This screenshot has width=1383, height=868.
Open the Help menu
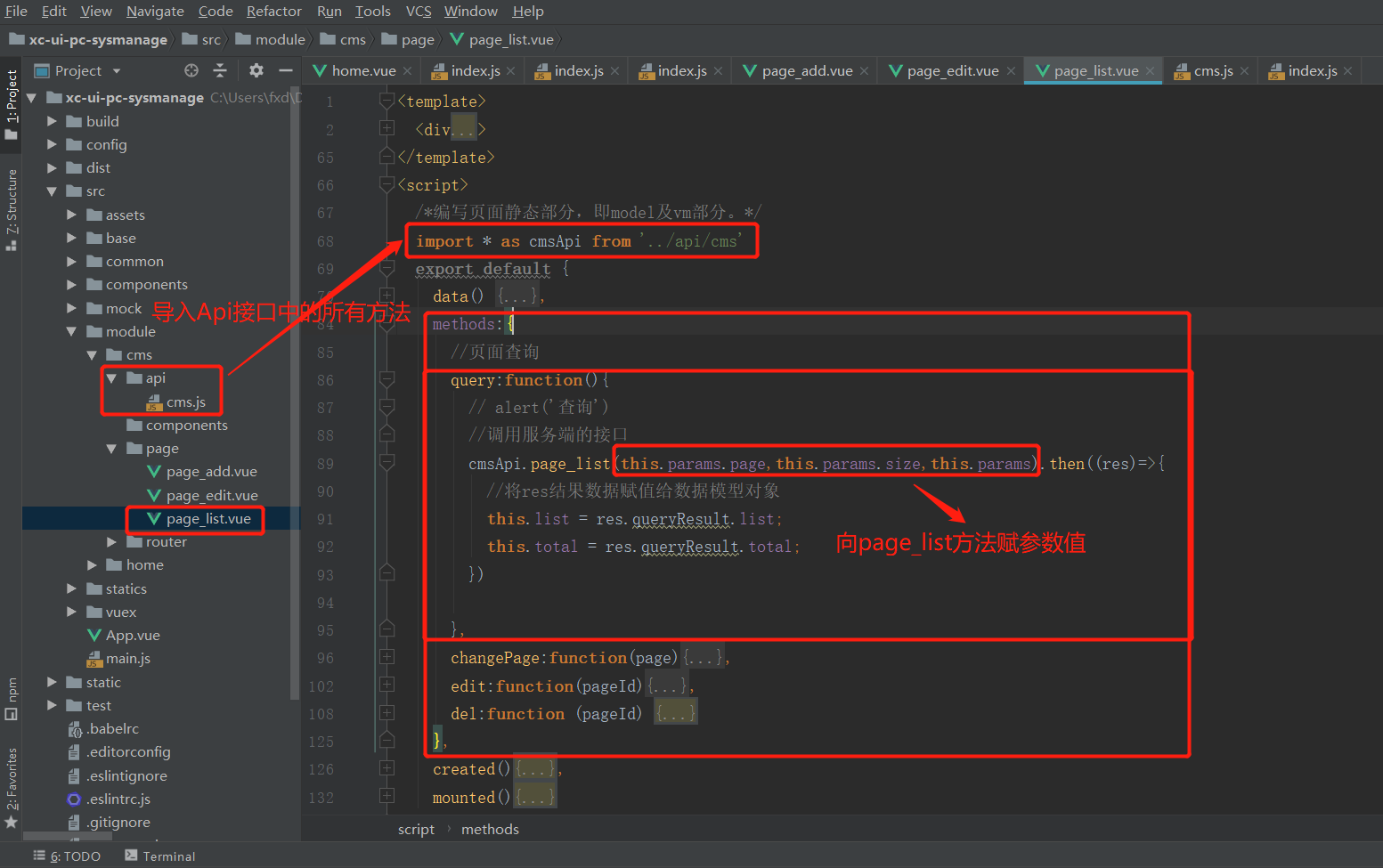(x=528, y=11)
